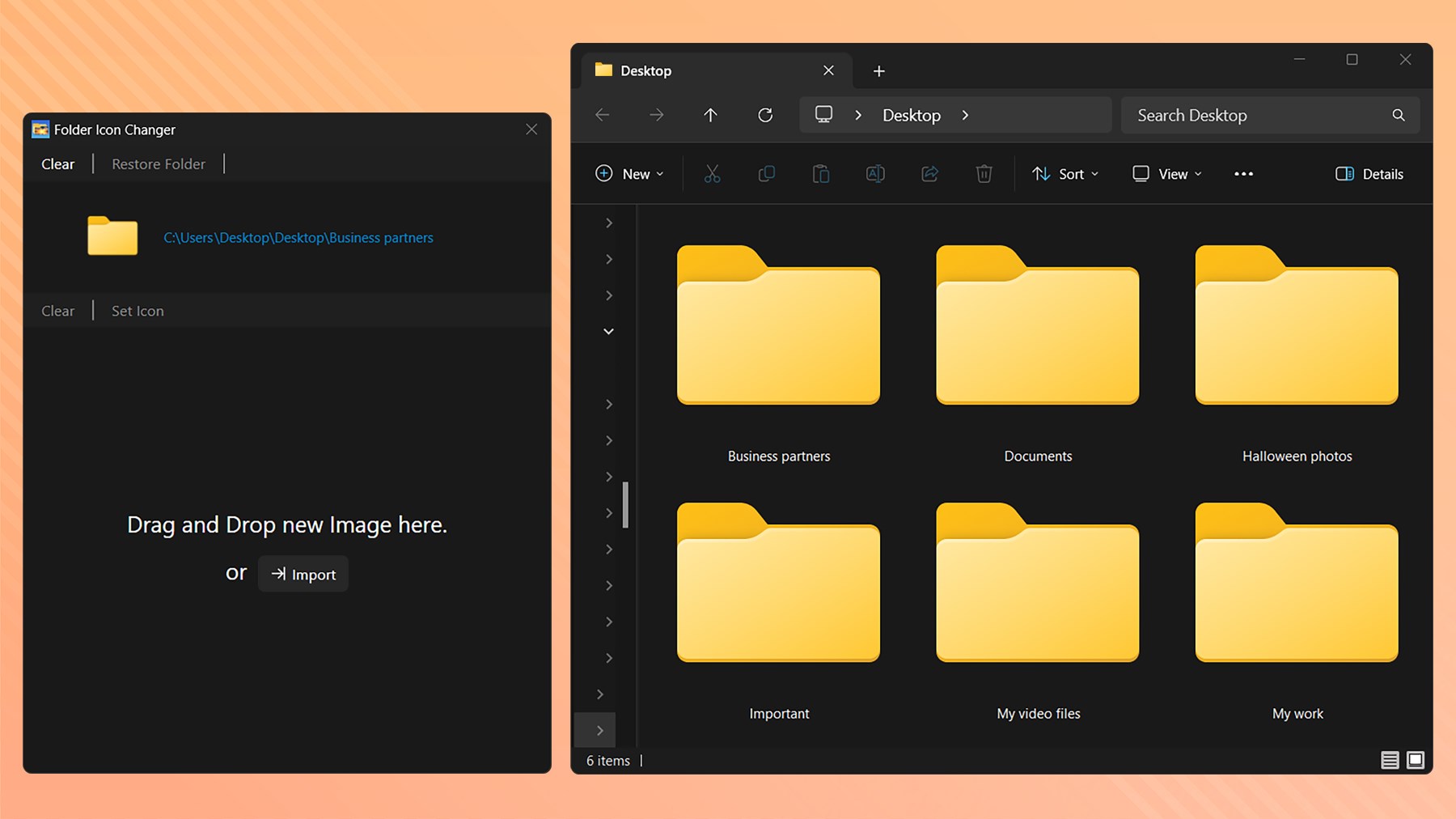Viewport: 1456px width, 819px height.
Task: Refresh the Desktop folder view
Action: 764,115
